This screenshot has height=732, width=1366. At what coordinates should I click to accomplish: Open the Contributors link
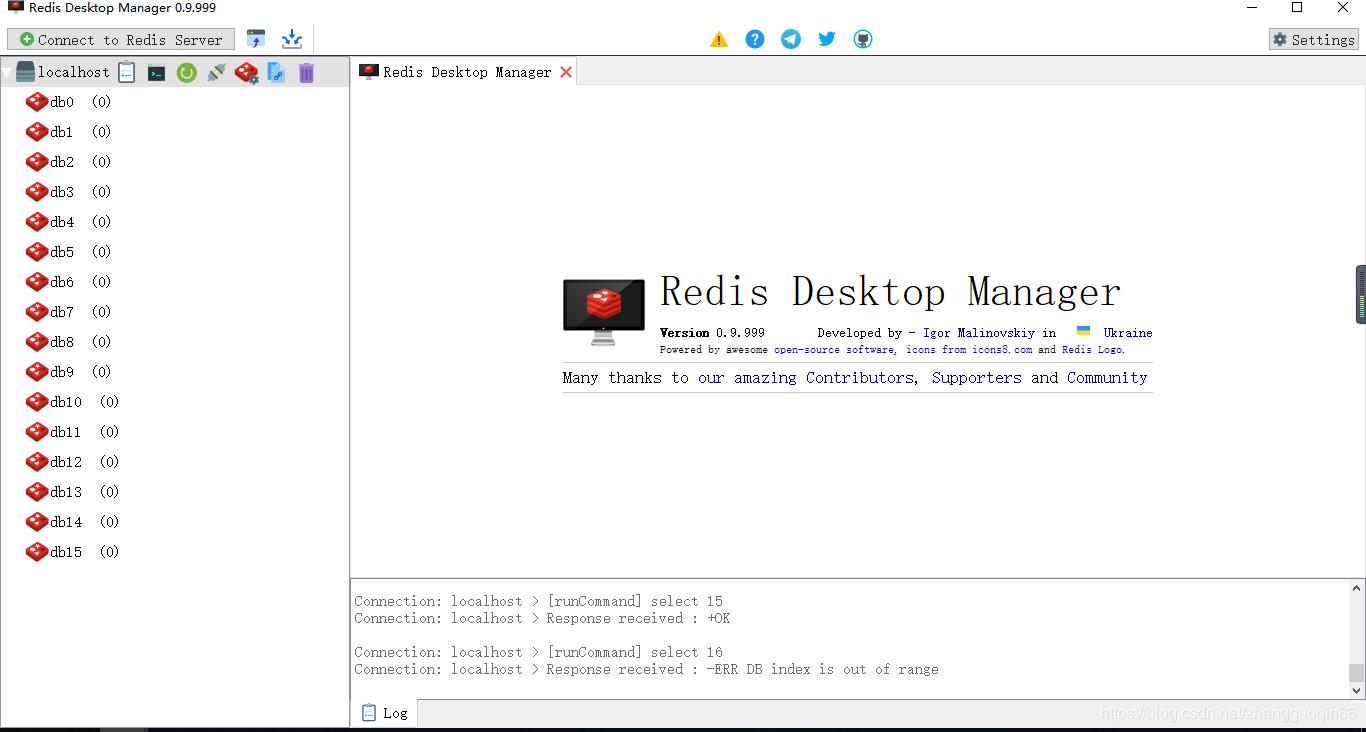(x=860, y=378)
